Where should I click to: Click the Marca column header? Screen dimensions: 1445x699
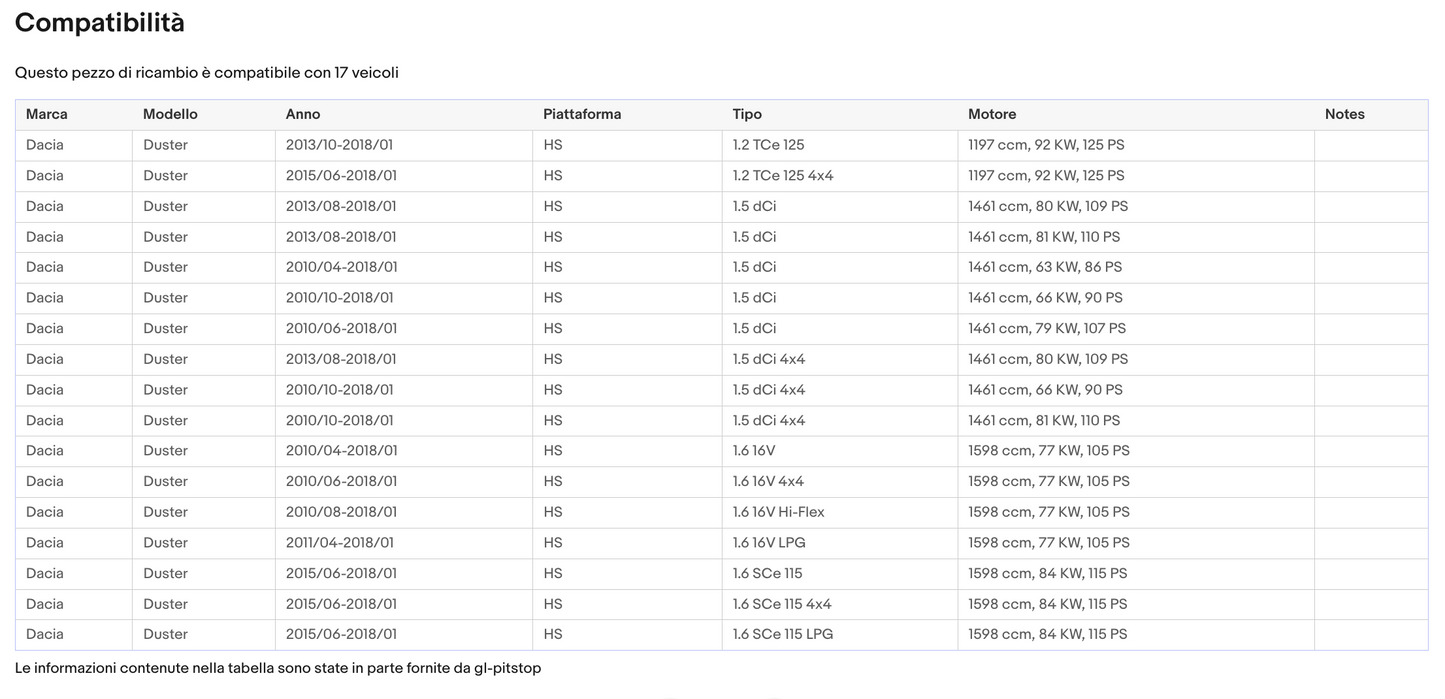pyautogui.click(x=47, y=114)
